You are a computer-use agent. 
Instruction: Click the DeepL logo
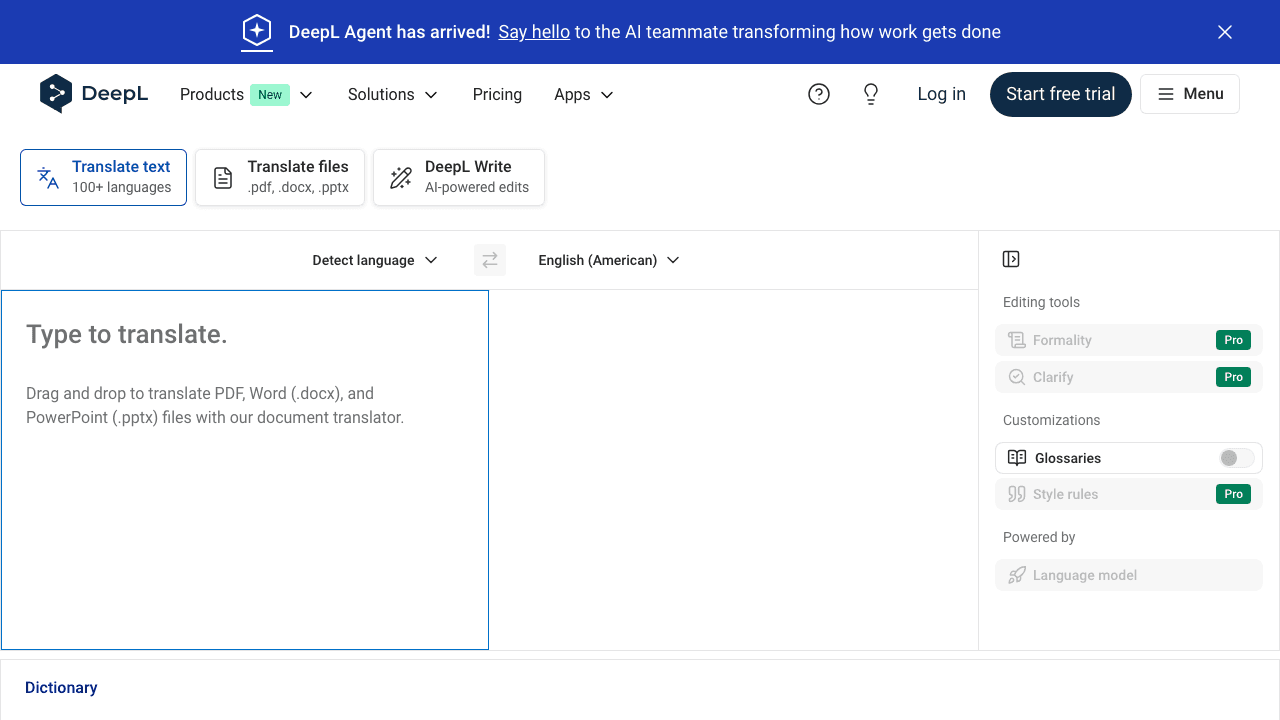[94, 93]
